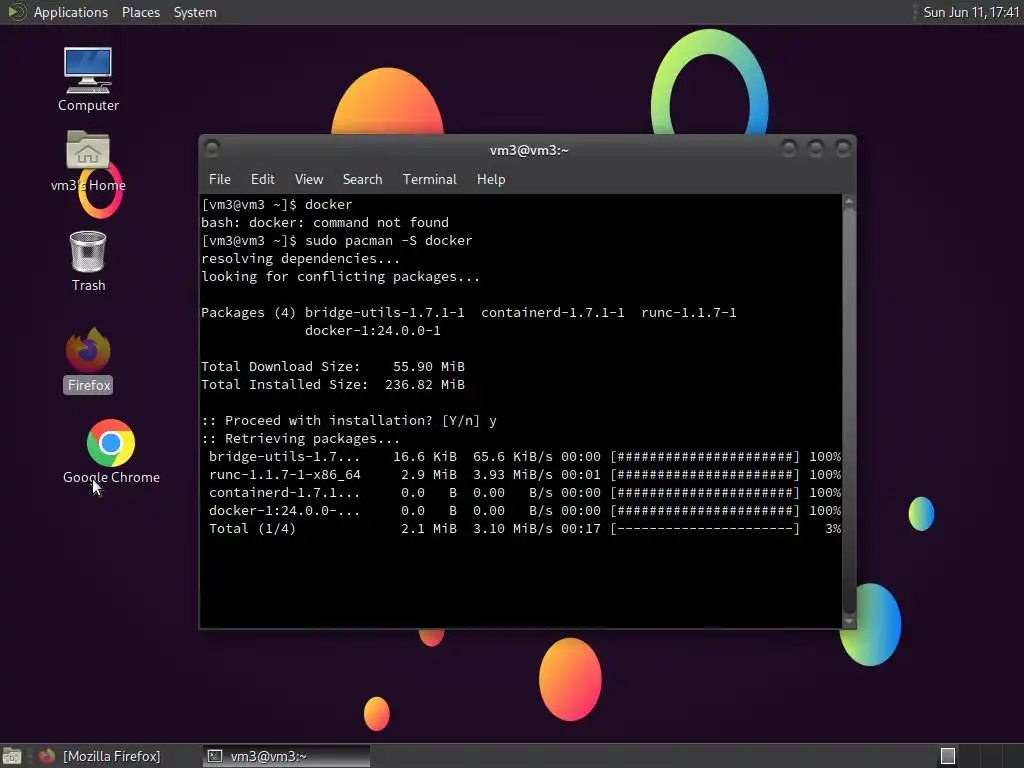1024x768 pixels.
Task: Minimize the vm3@vm3 terminal window
Action: tap(789, 149)
